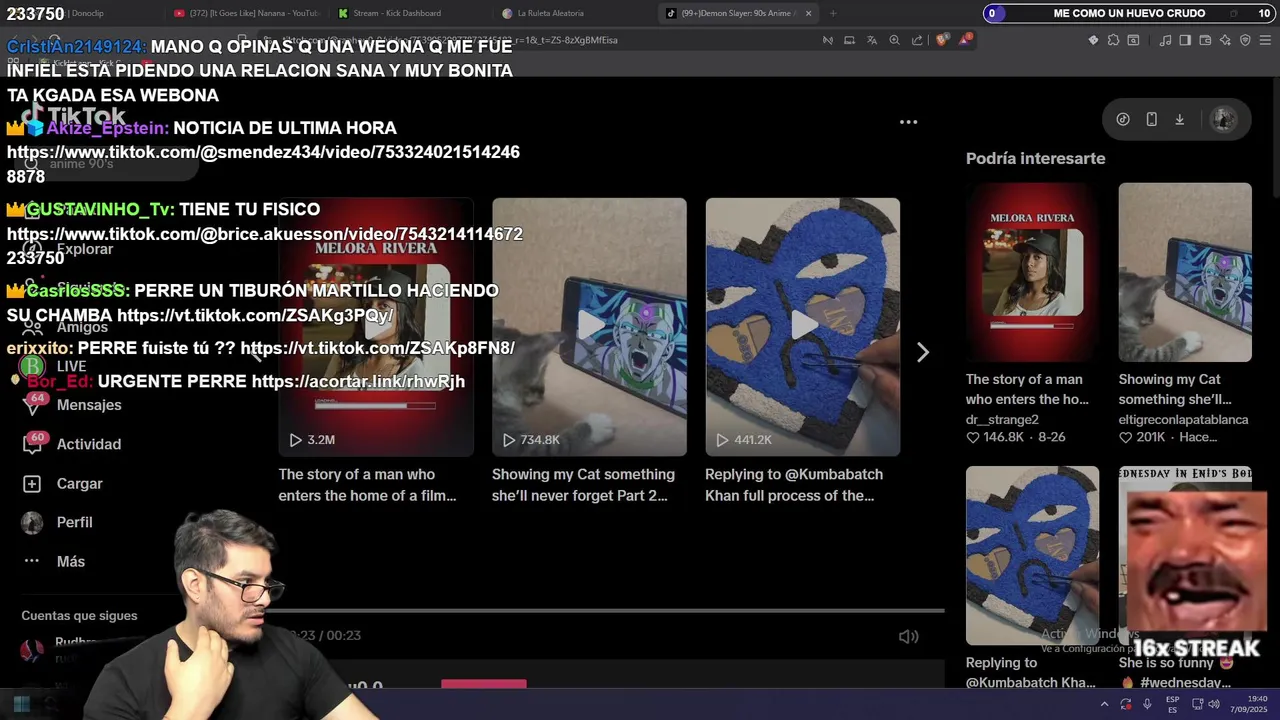Click caption 'The story of a man who enters the home of a film...'
1280x720 pixels.
(x=369, y=485)
